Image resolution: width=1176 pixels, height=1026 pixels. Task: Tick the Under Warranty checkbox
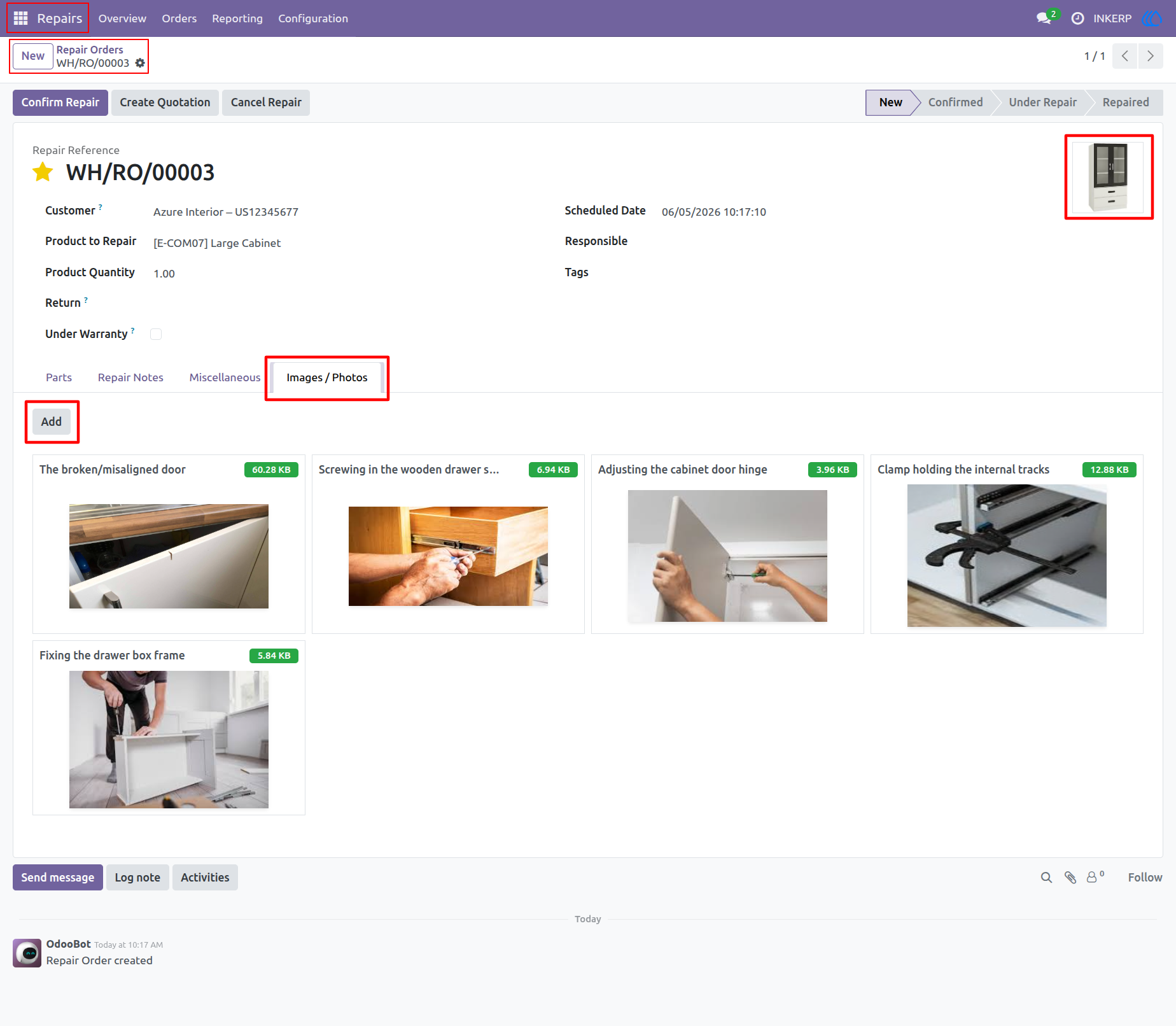[x=156, y=334]
